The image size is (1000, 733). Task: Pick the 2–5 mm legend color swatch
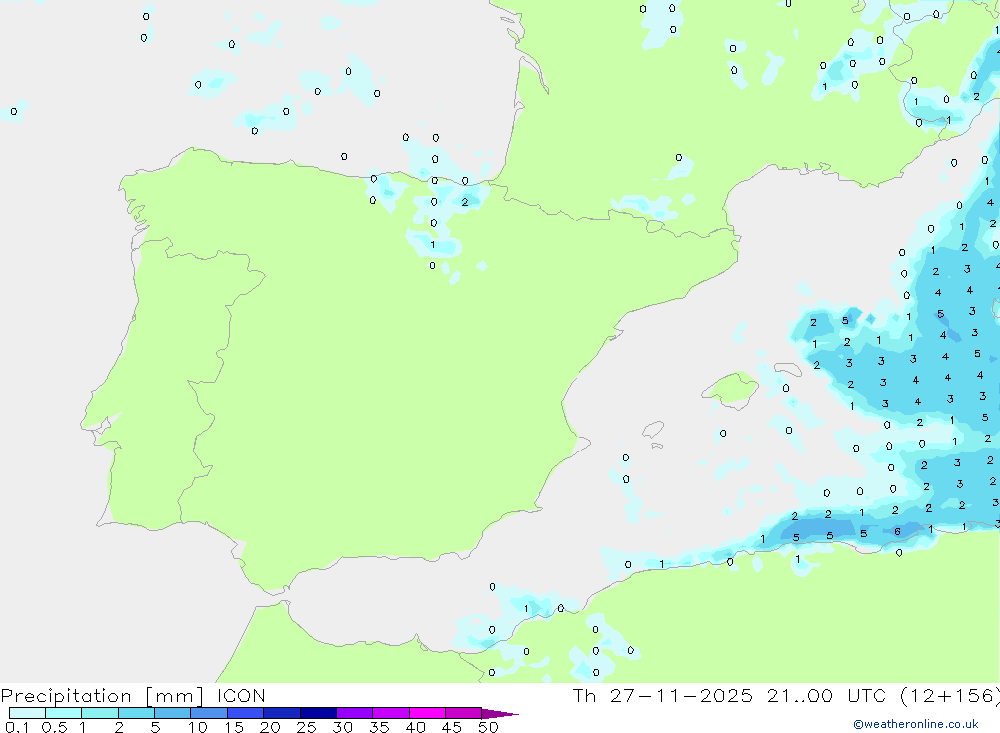point(136,713)
